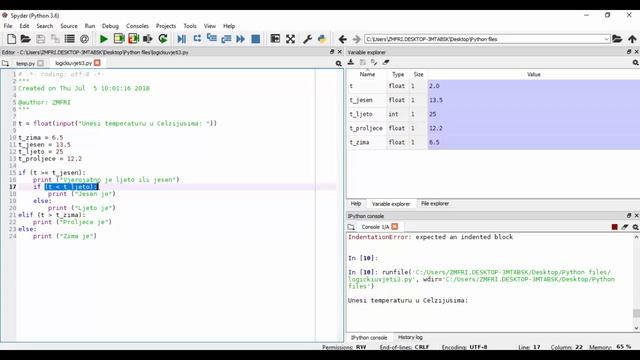Image resolution: width=640 pixels, height=360 pixels.
Task: Open IPython console options menu
Action: pos(636,227)
